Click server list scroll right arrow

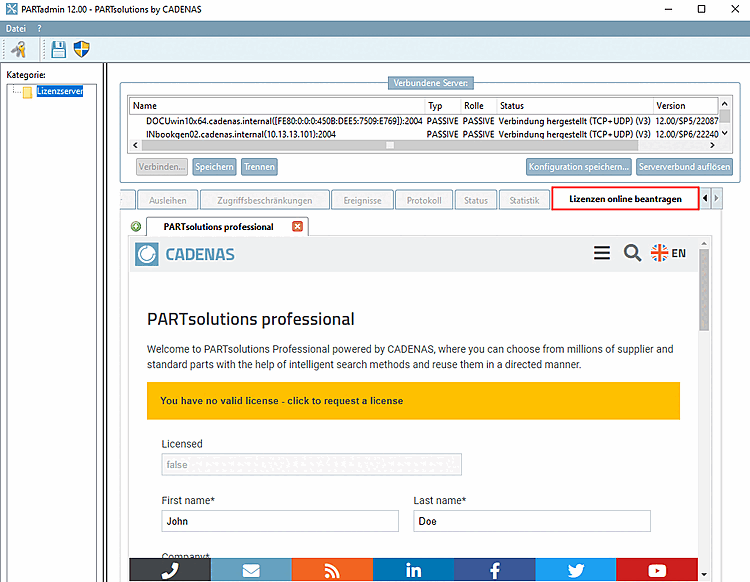712,145
